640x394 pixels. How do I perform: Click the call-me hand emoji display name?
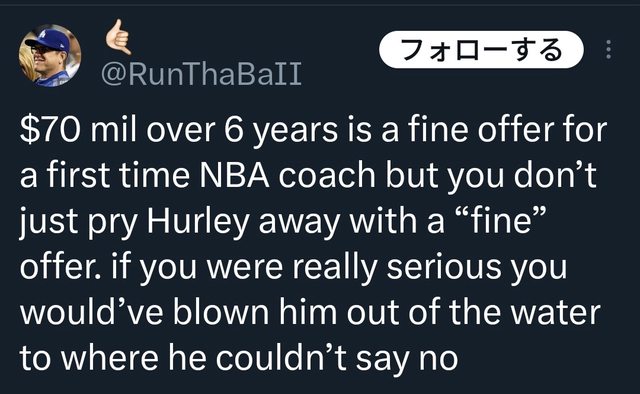[118, 37]
